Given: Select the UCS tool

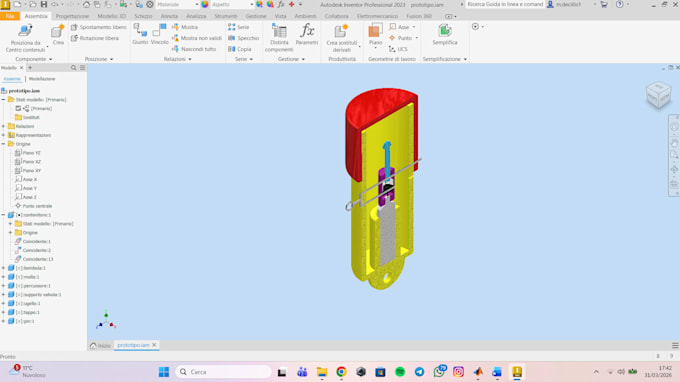Looking at the screenshot, I should click(x=398, y=49).
